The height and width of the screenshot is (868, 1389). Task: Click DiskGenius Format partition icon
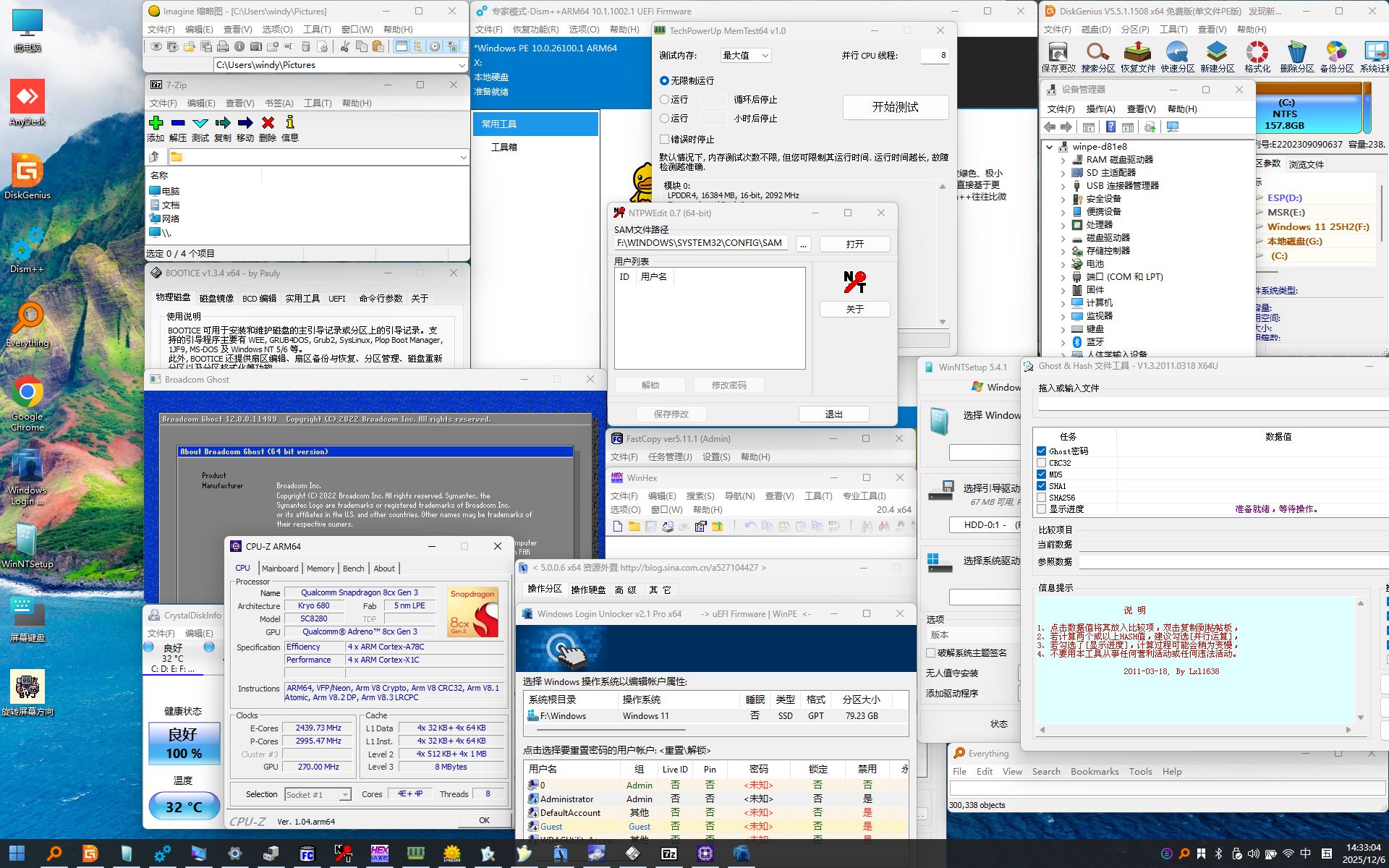point(1257,52)
